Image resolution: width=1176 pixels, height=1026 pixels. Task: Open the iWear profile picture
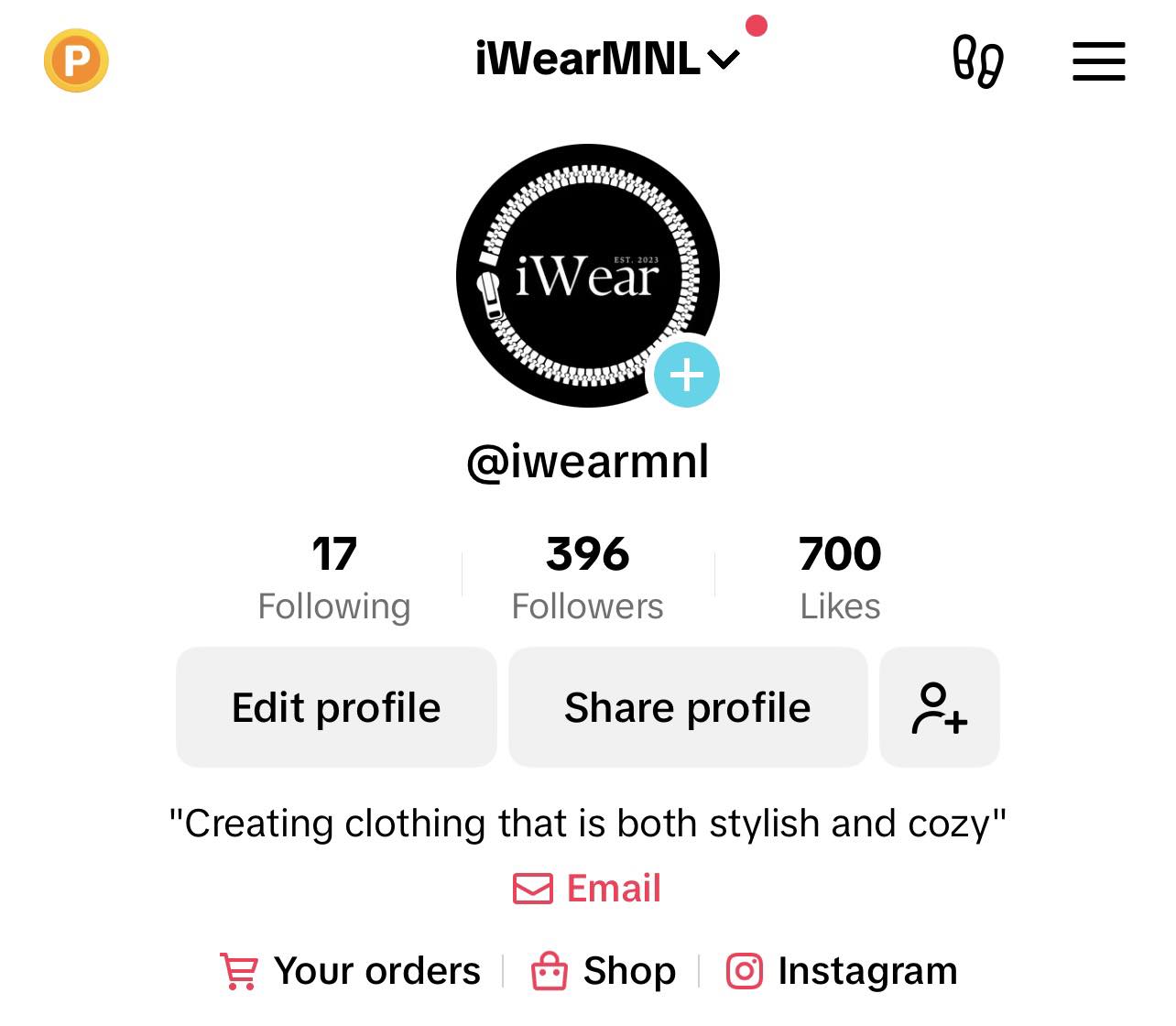coord(588,275)
